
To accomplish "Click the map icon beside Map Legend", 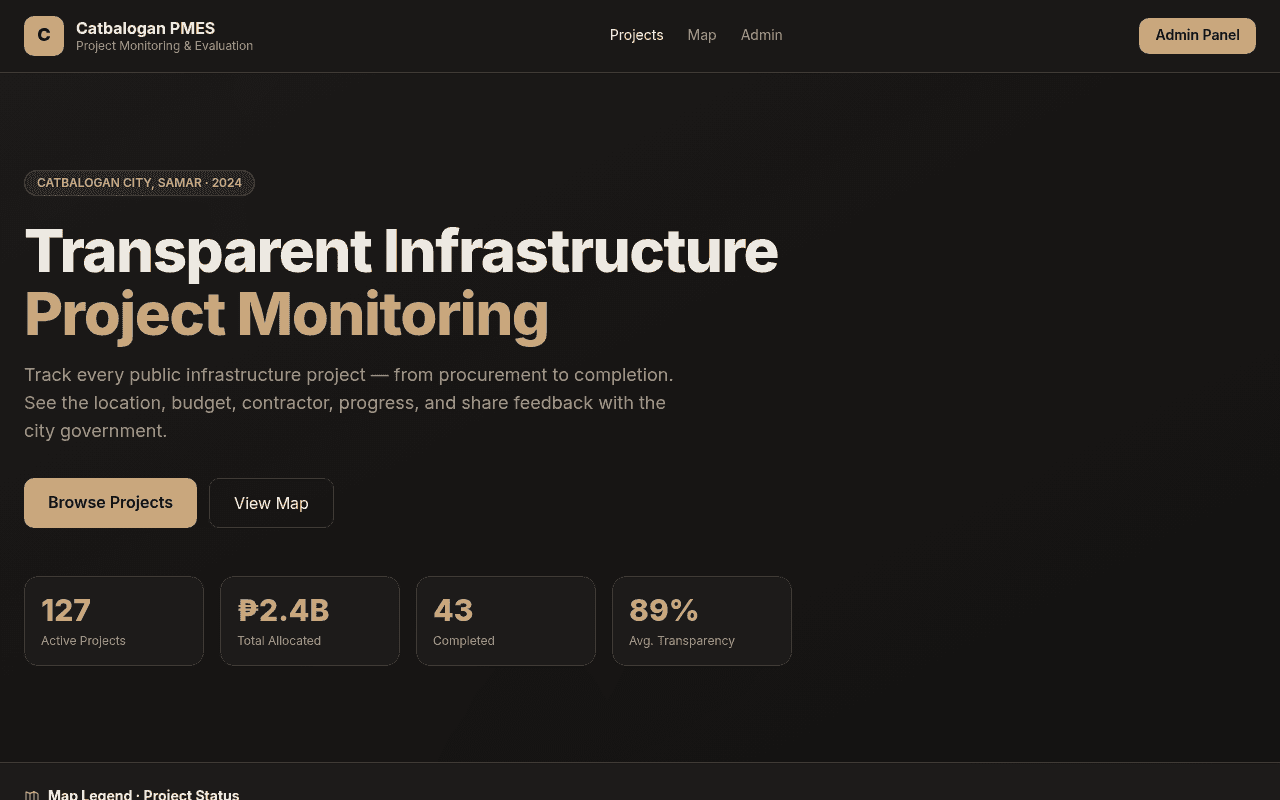I will coord(32,795).
